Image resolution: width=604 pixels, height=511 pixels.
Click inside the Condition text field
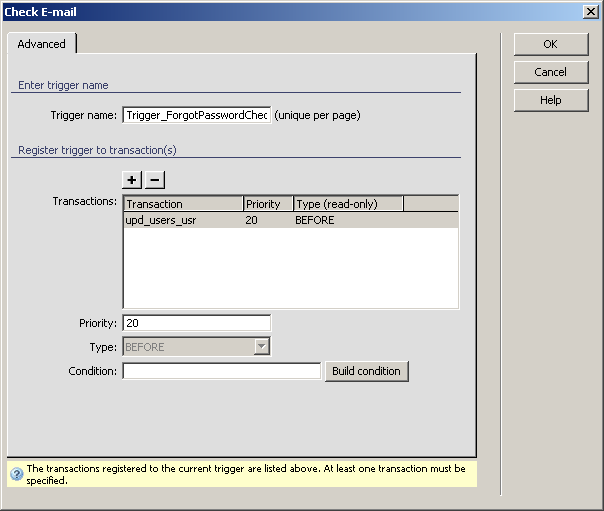221,371
